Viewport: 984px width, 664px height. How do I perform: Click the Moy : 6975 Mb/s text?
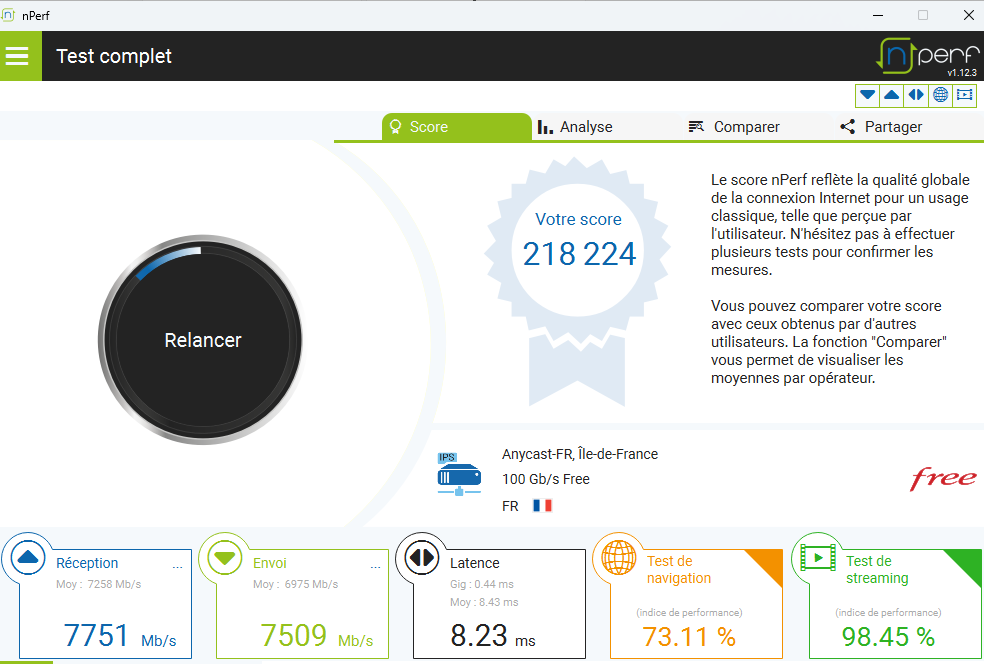296,584
